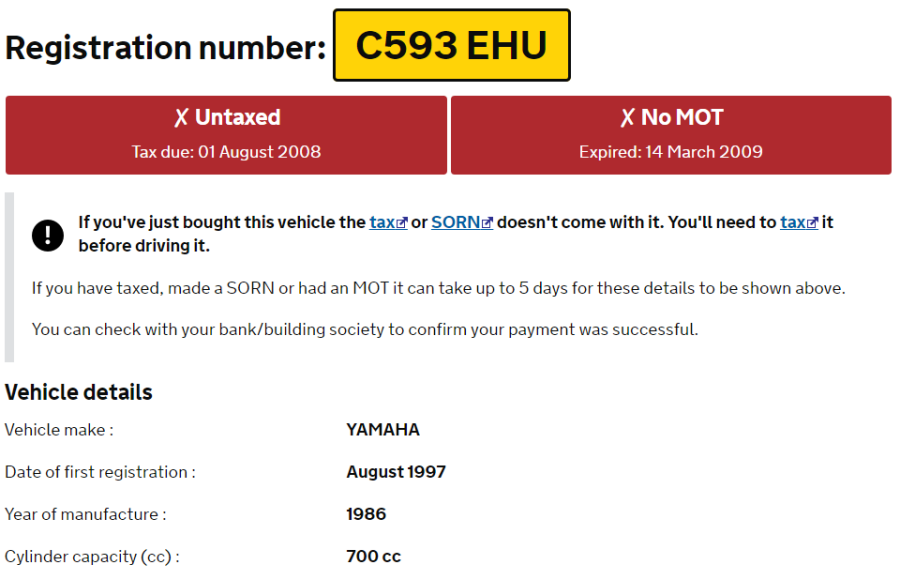The height and width of the screenshot is (580, 900).
Task: Open the 'tax' link before 'it'
Action: pyautogui.click(x=793, y=222)
